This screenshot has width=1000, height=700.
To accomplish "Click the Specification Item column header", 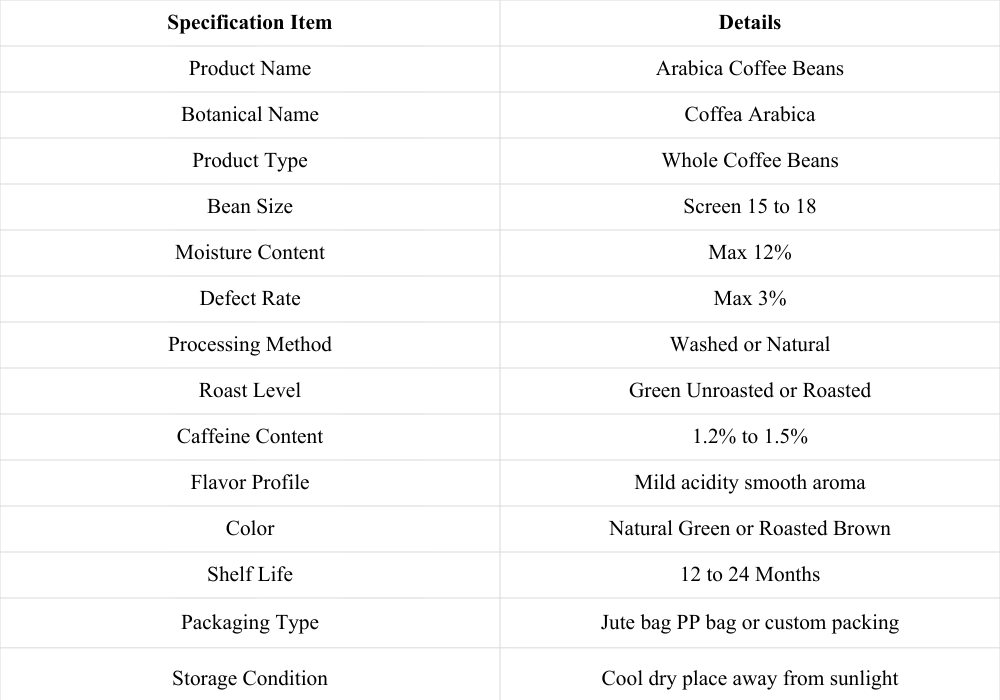I will pyautogui.click(x=249, y=22).
